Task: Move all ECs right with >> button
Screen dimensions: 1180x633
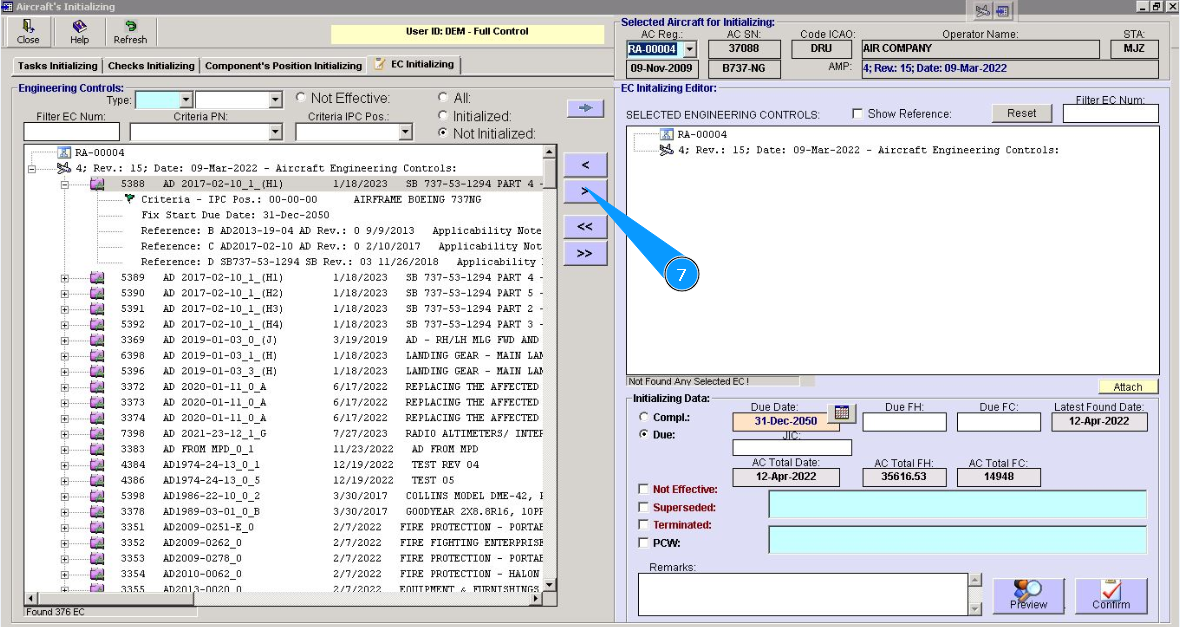Action: pos(585,254)
